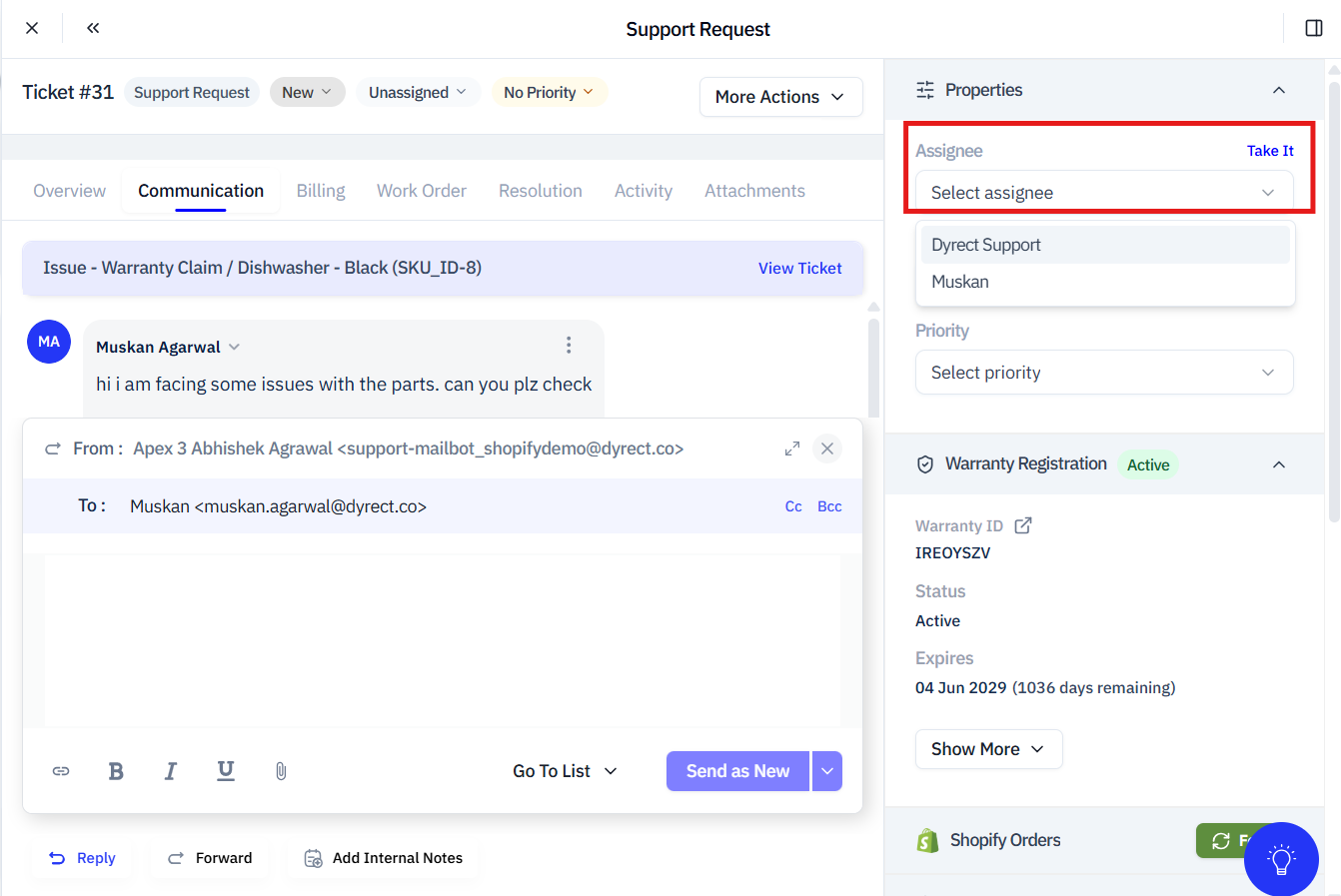Click the double-chevron collapse icon
Image resolution: width=1341 pixels, height=896 pixels.
[x=93, y=28]
